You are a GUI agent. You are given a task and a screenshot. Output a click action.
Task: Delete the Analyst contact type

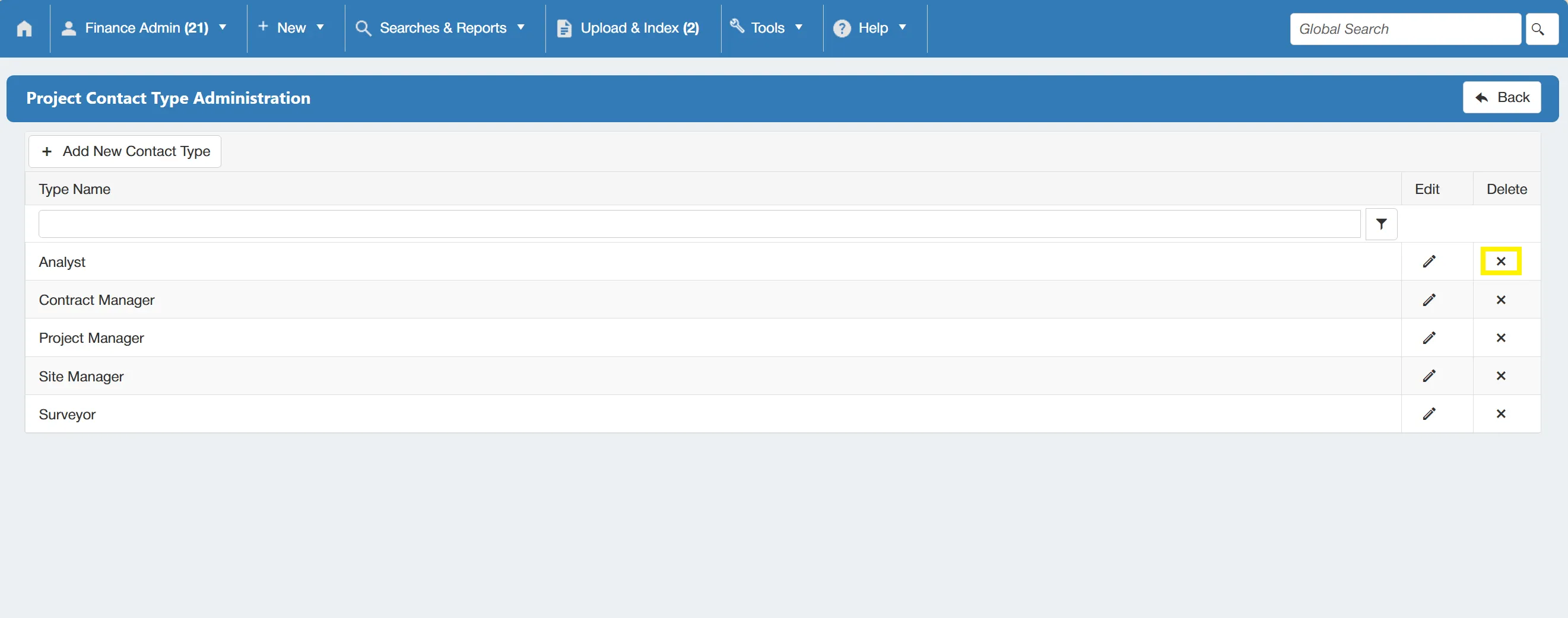coord(1500,262)
